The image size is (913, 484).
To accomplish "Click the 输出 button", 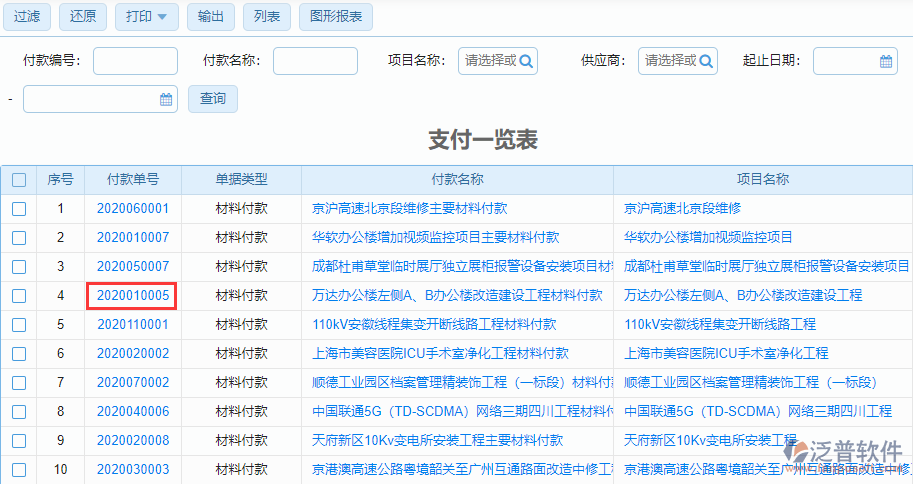I will (x=211, y=16).
